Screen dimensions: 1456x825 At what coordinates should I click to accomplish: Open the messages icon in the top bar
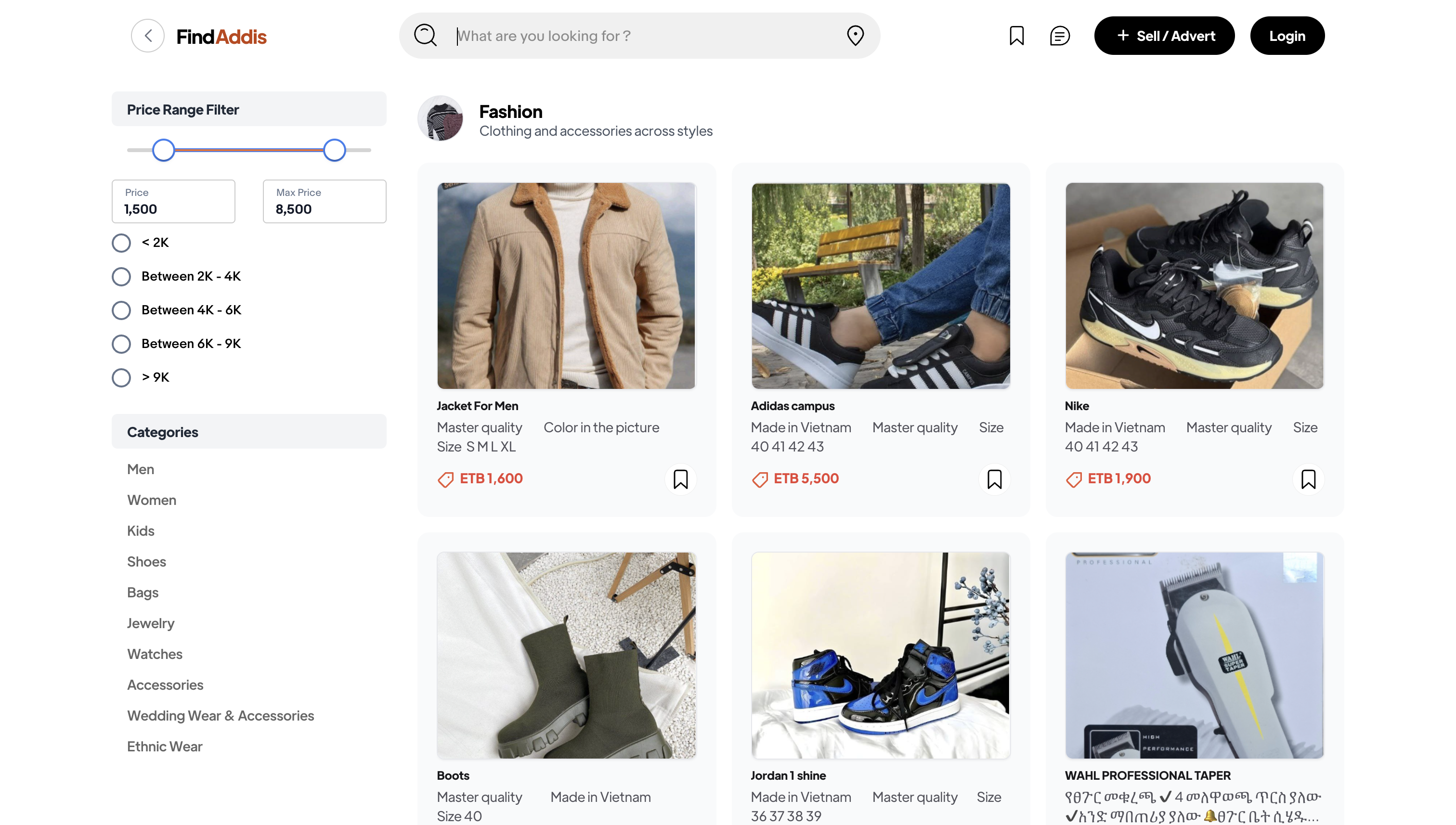[x=1059, y=35]
